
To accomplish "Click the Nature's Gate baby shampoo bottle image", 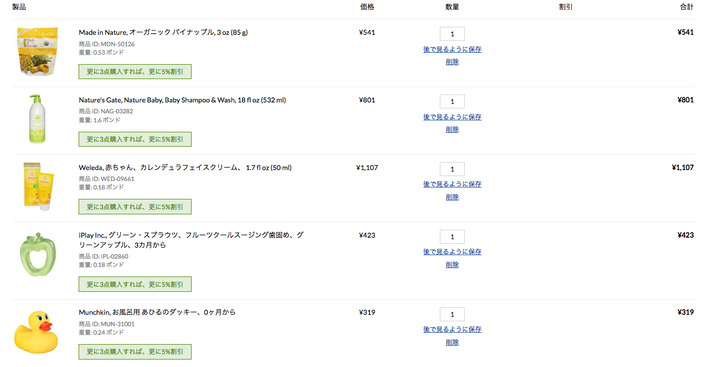I will [x=36, y=119].
